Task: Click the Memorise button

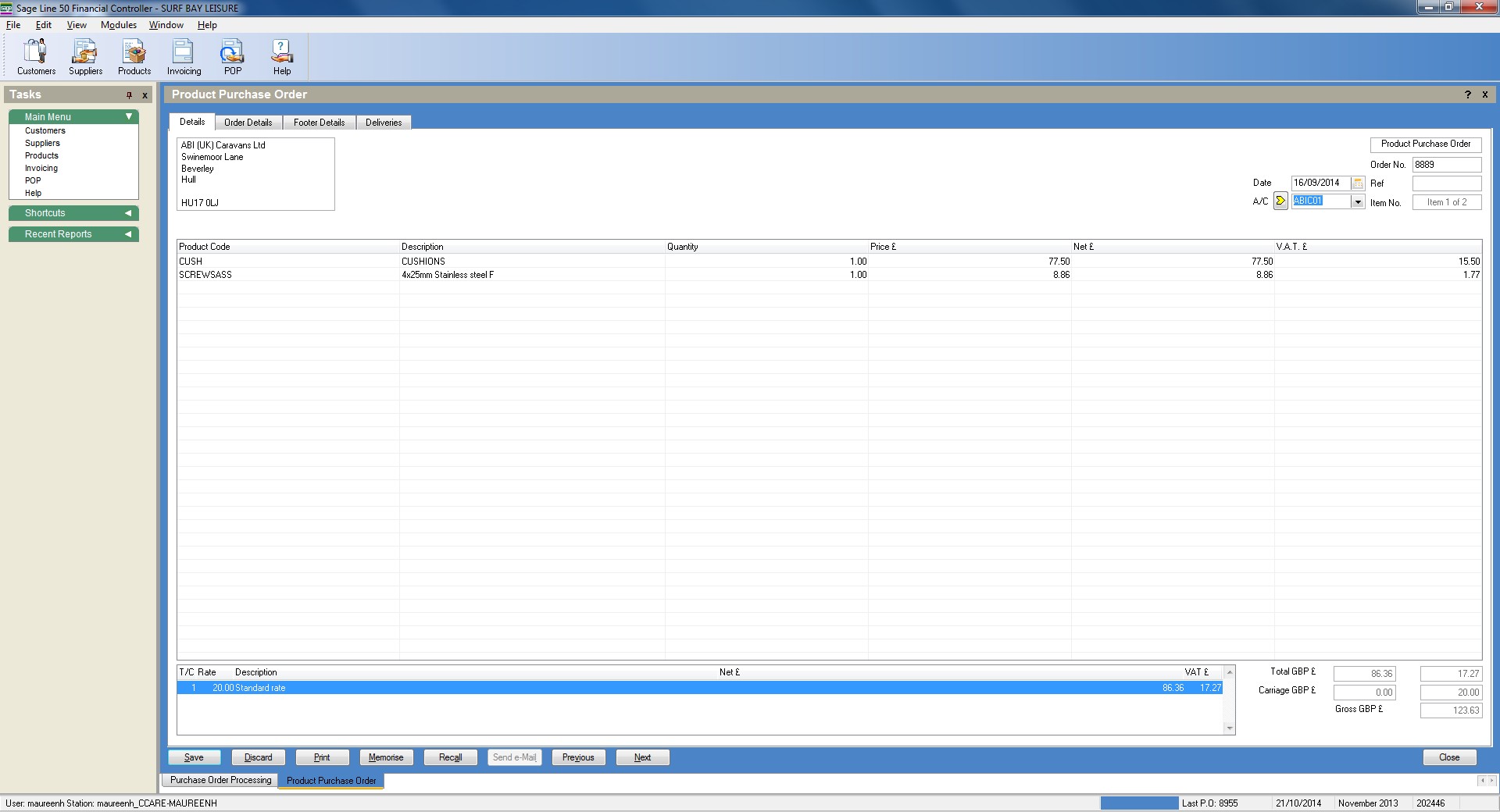Action: coord(386,757)
